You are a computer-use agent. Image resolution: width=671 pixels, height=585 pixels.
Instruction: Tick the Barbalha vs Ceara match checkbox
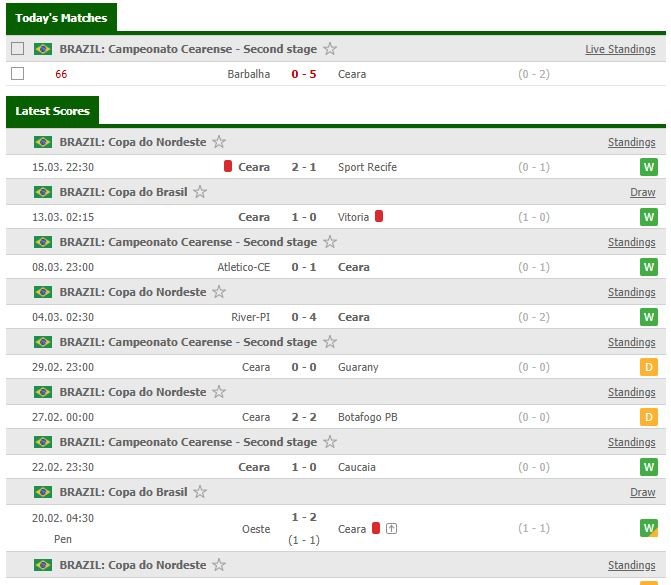[18, 74]
